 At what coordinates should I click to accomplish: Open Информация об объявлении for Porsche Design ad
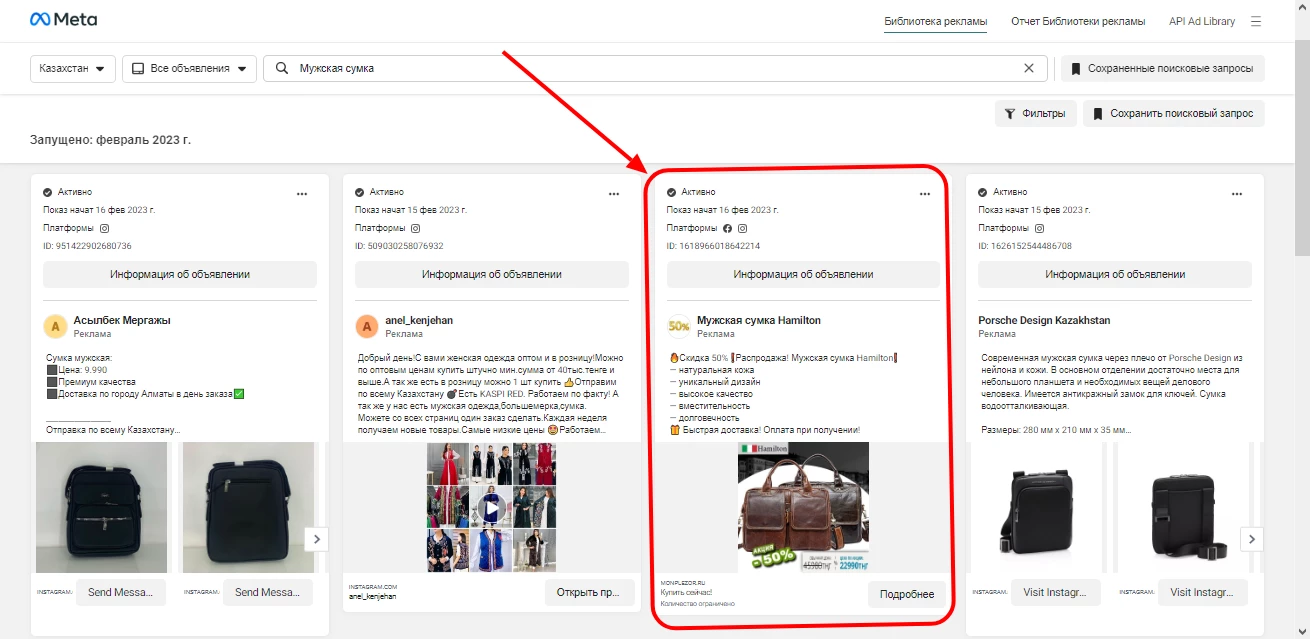coord(1115,274)
